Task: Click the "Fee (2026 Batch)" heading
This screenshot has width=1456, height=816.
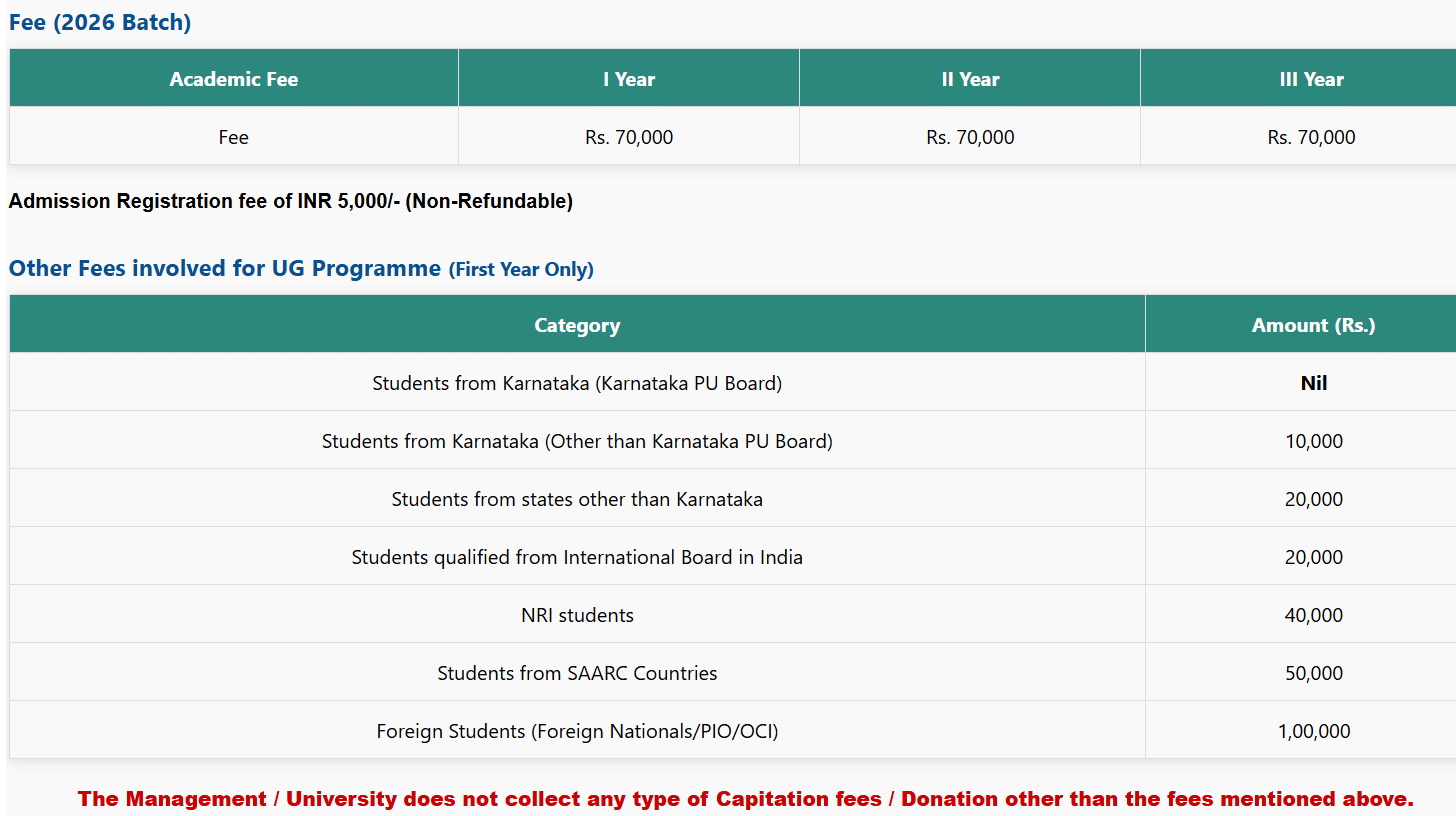Action: (100, 22)
